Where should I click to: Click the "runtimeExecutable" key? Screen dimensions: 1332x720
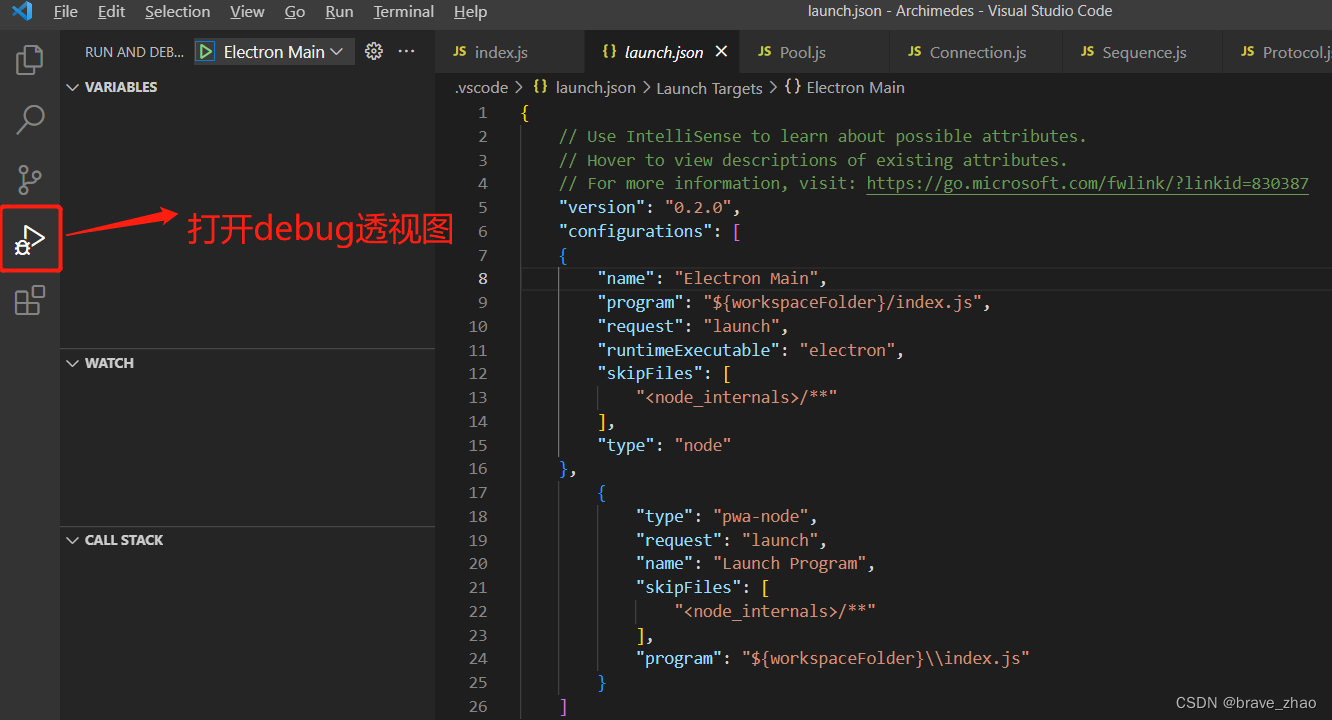coord(689,351)
